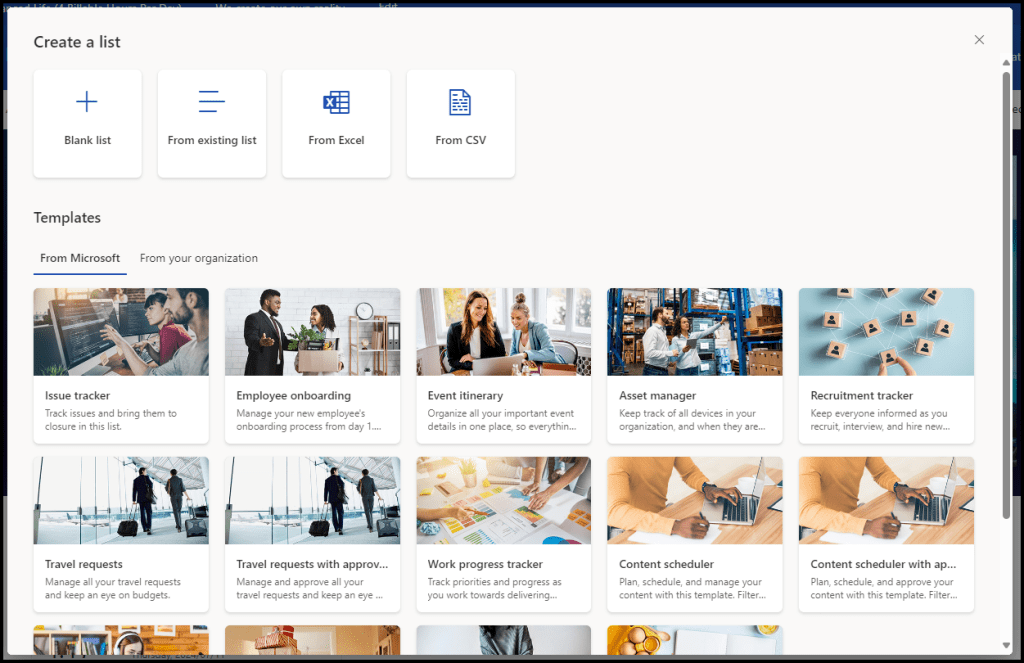Click the scrollbar up arrow
The image size is (1024, 663).
(1006, 62)
